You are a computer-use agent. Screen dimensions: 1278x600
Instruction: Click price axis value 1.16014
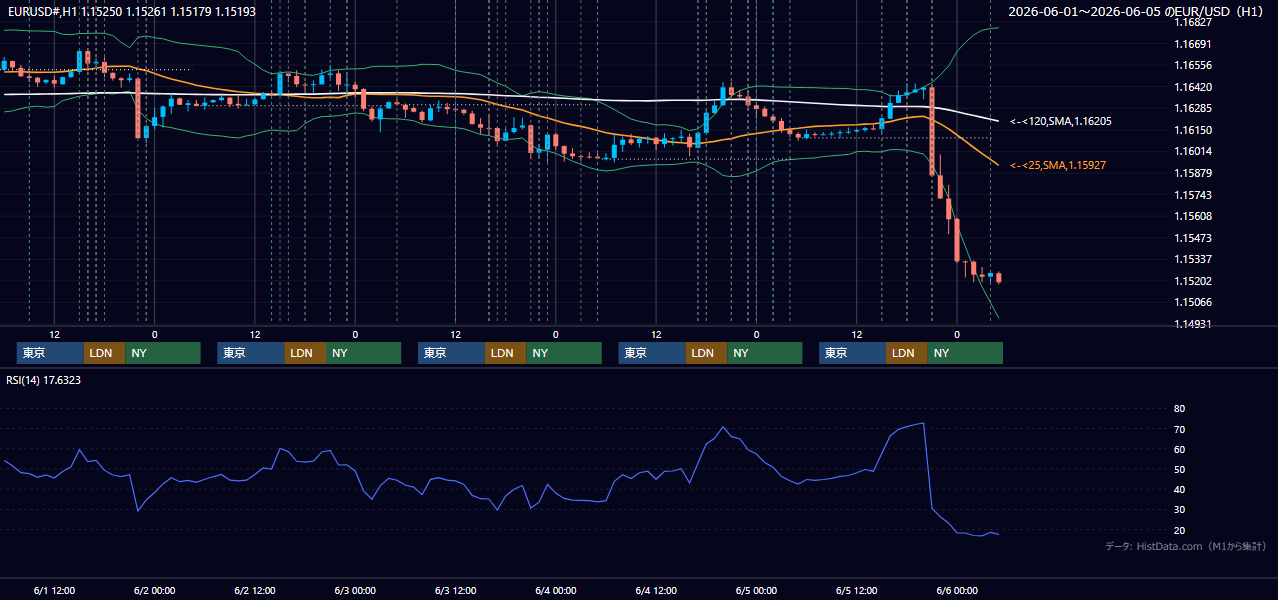click(1192, 151)
